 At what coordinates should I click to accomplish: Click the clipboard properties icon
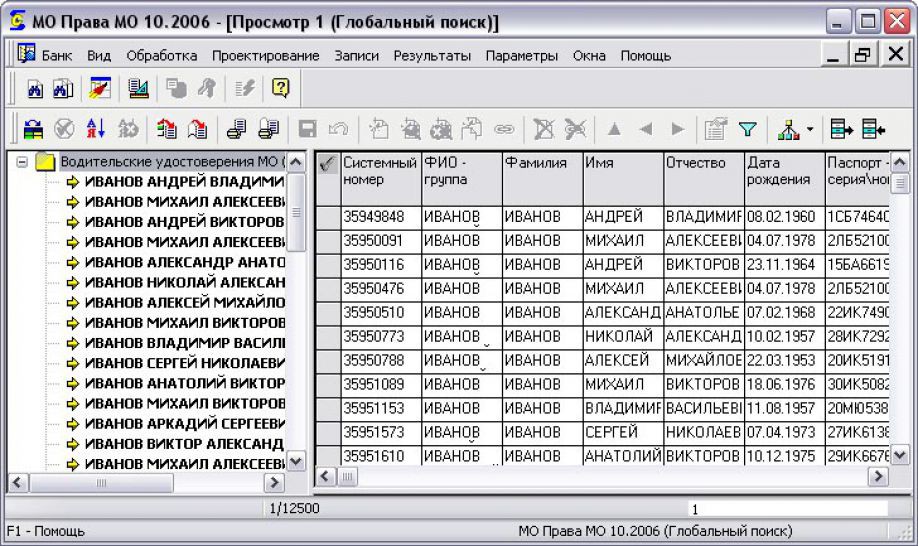(715, 129)
